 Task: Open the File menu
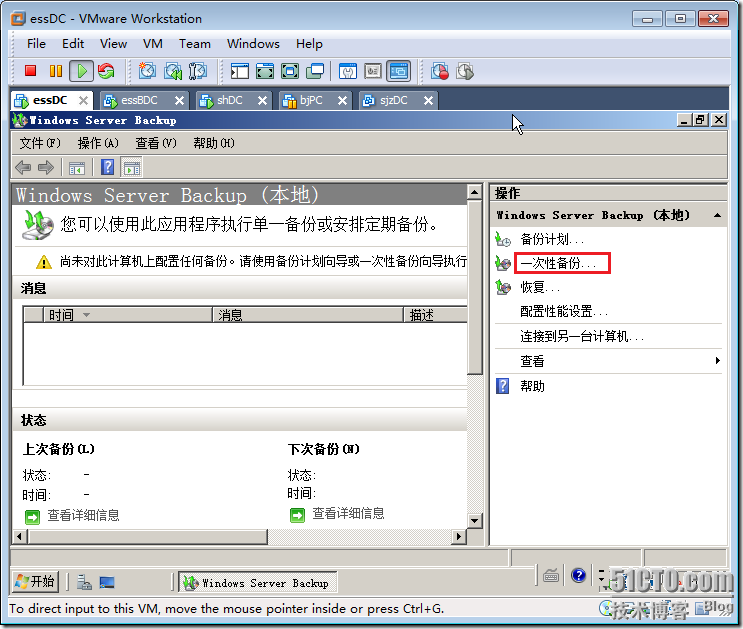pos(36,44)
